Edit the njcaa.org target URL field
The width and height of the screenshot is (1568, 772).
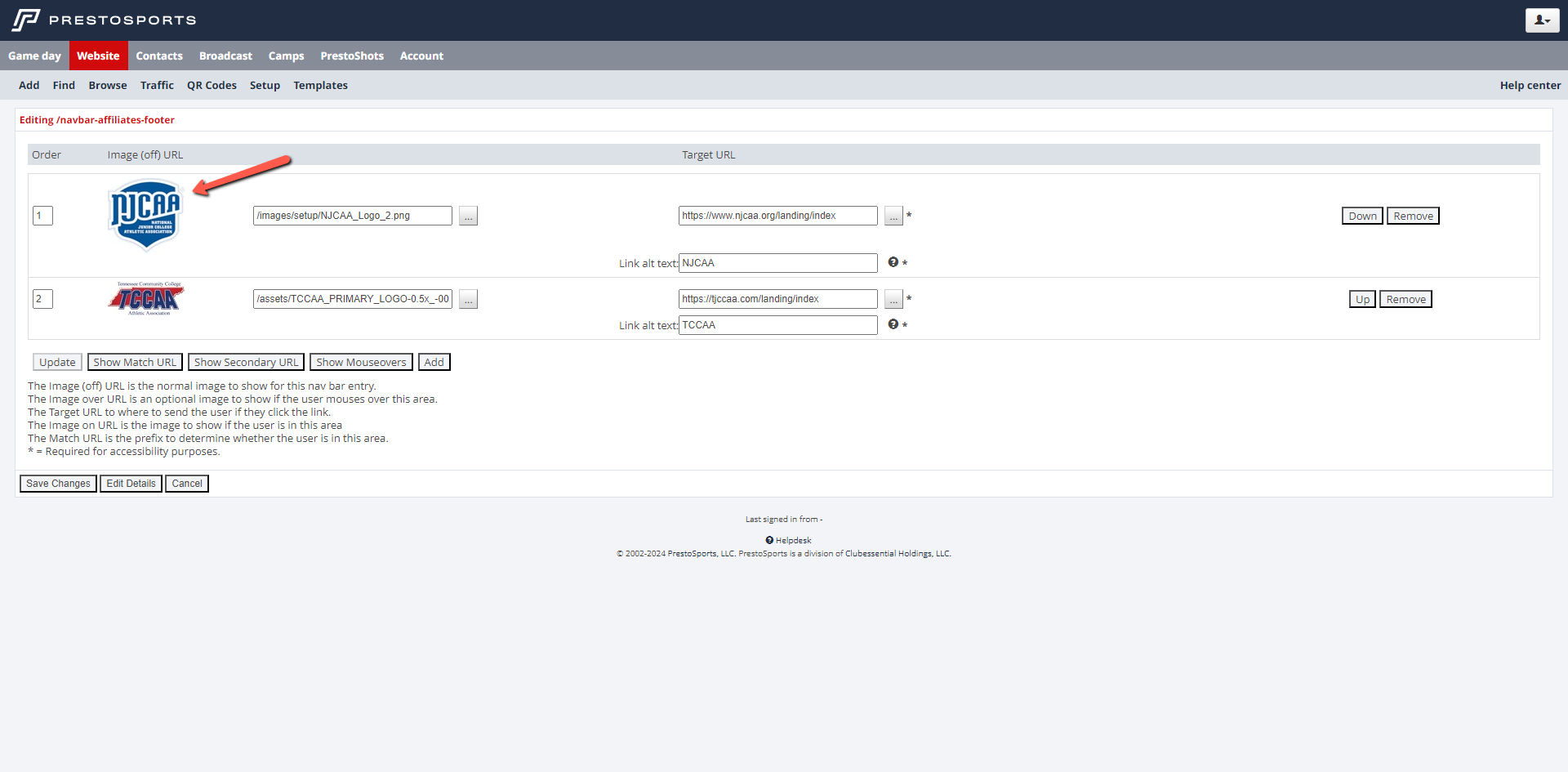[x=777, y=216]
